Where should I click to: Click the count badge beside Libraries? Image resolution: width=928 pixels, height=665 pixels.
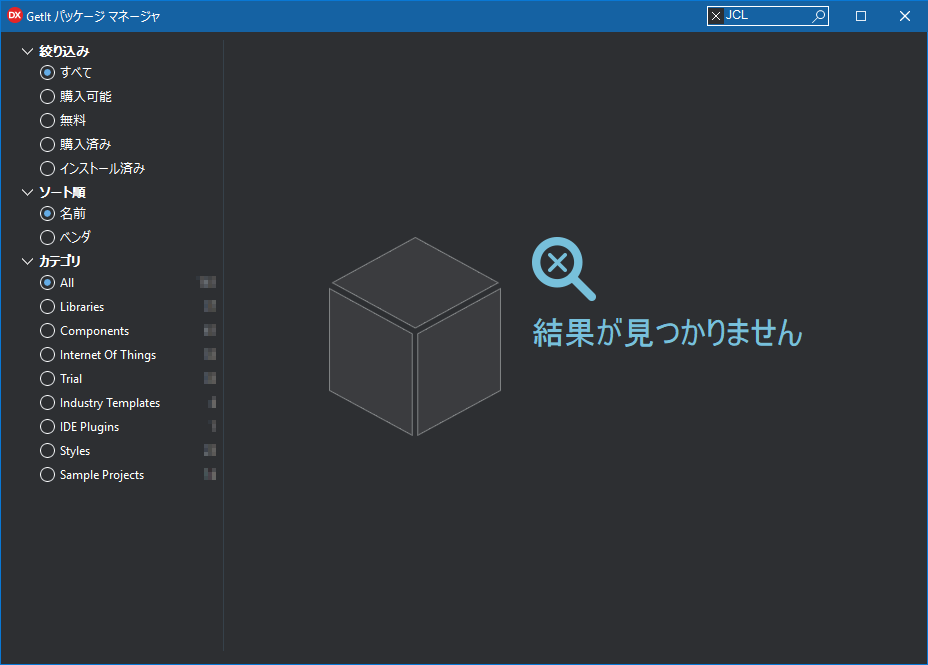pyautogui.click(x=208, y=306)
